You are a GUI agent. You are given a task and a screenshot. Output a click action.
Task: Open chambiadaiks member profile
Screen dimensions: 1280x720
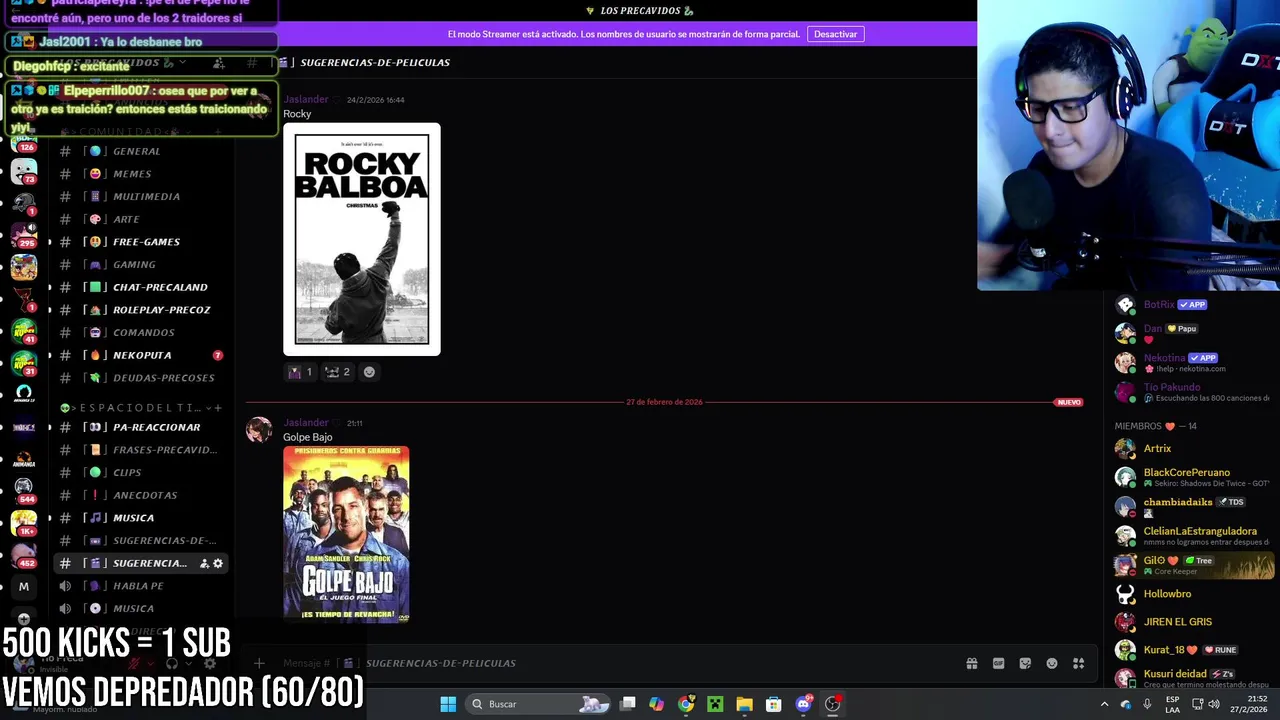click(1193, 506)
